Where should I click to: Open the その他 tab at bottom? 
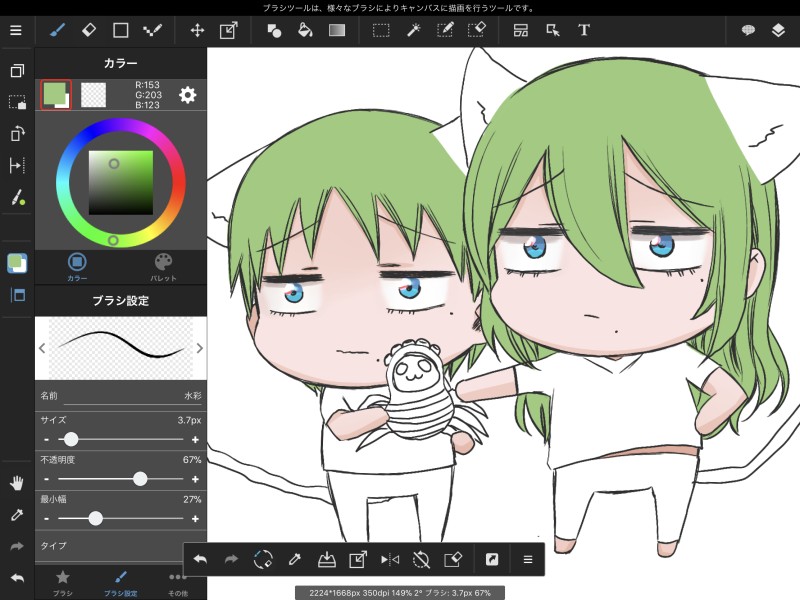pyautogui.click(x=178, y=583)
